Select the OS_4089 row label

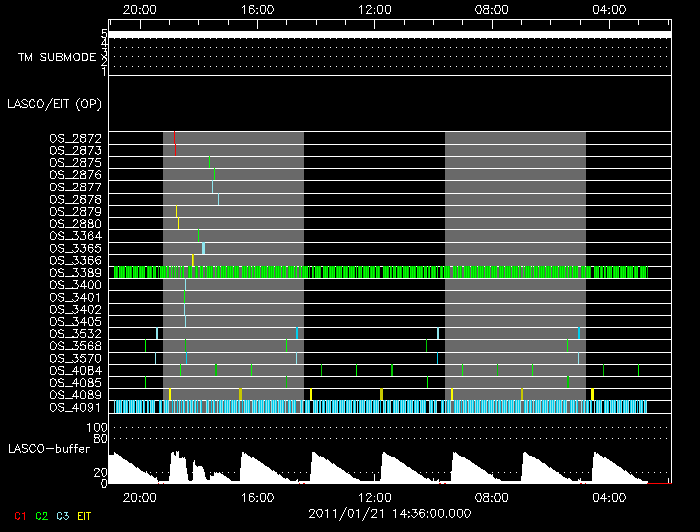pos(75,395)
